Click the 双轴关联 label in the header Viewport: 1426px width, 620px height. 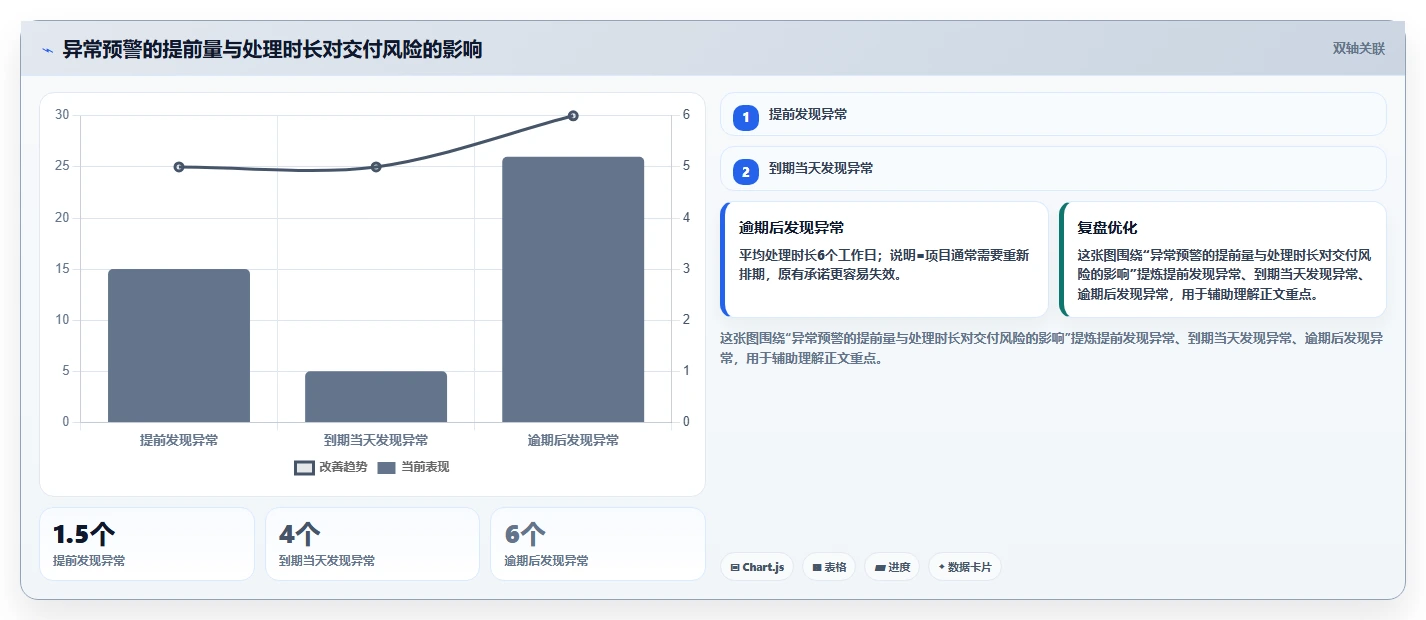1358,49
